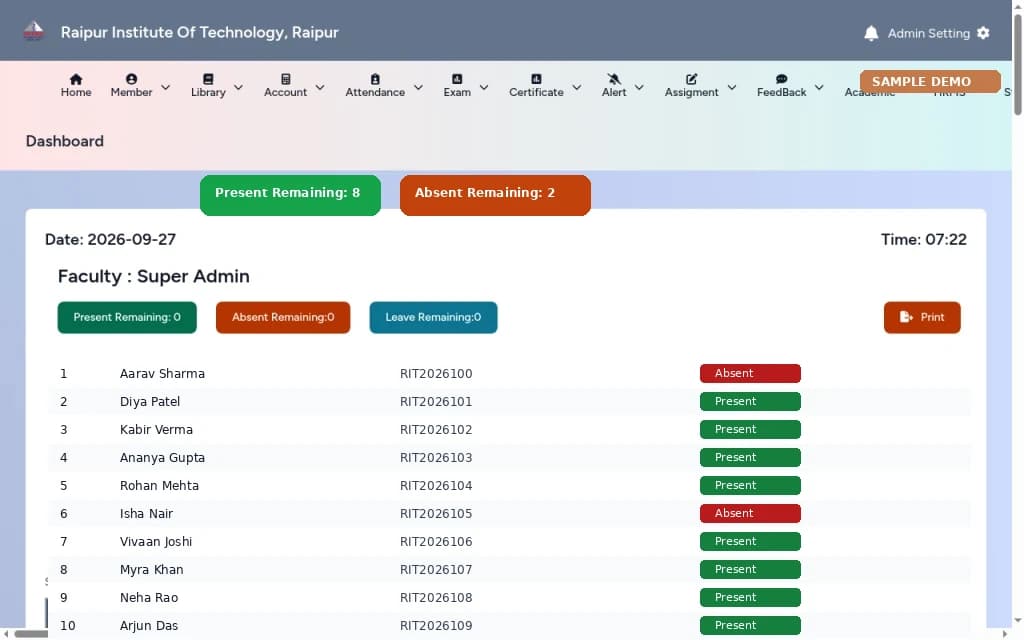Click the Exam icon

point(457,79)
